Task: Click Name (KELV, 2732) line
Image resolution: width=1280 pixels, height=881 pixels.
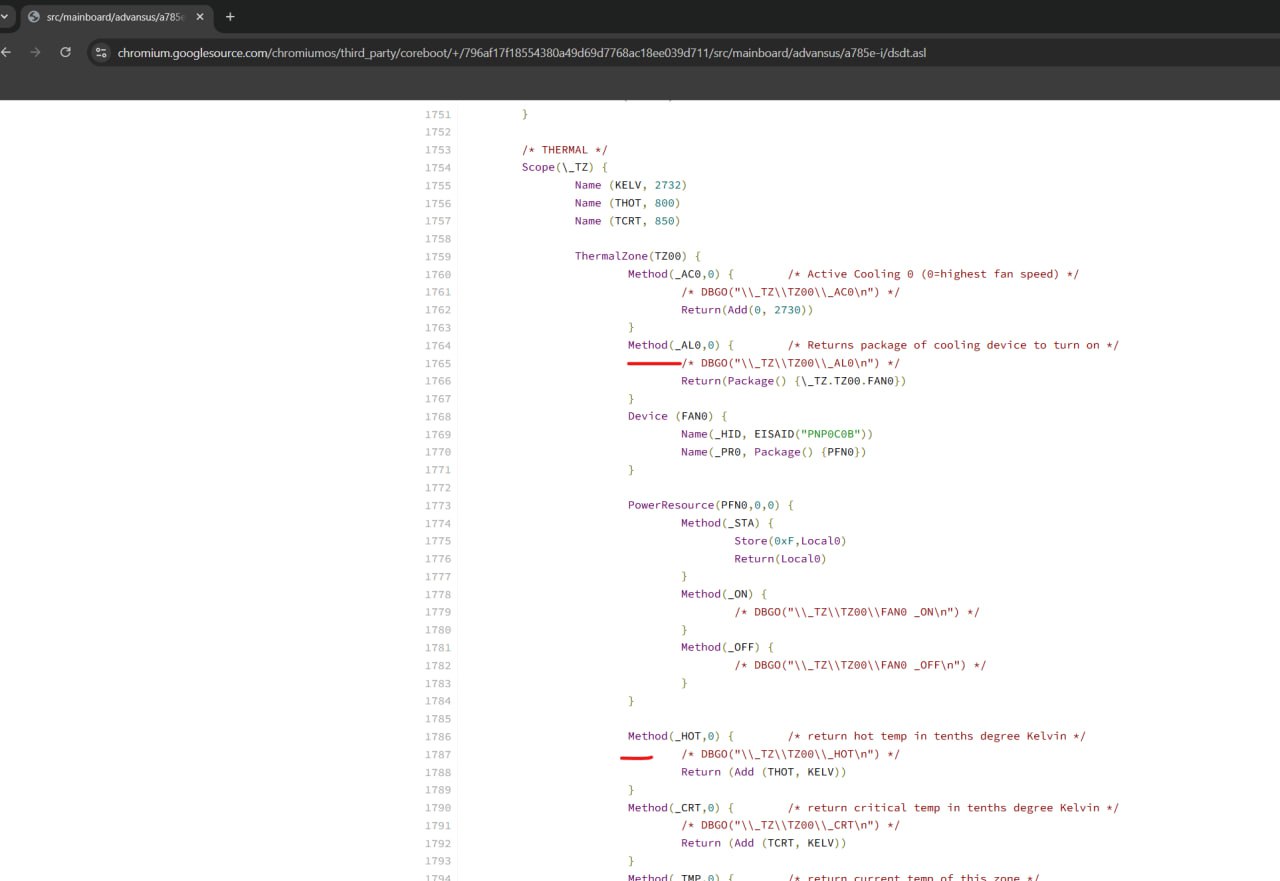Action: 631,185
